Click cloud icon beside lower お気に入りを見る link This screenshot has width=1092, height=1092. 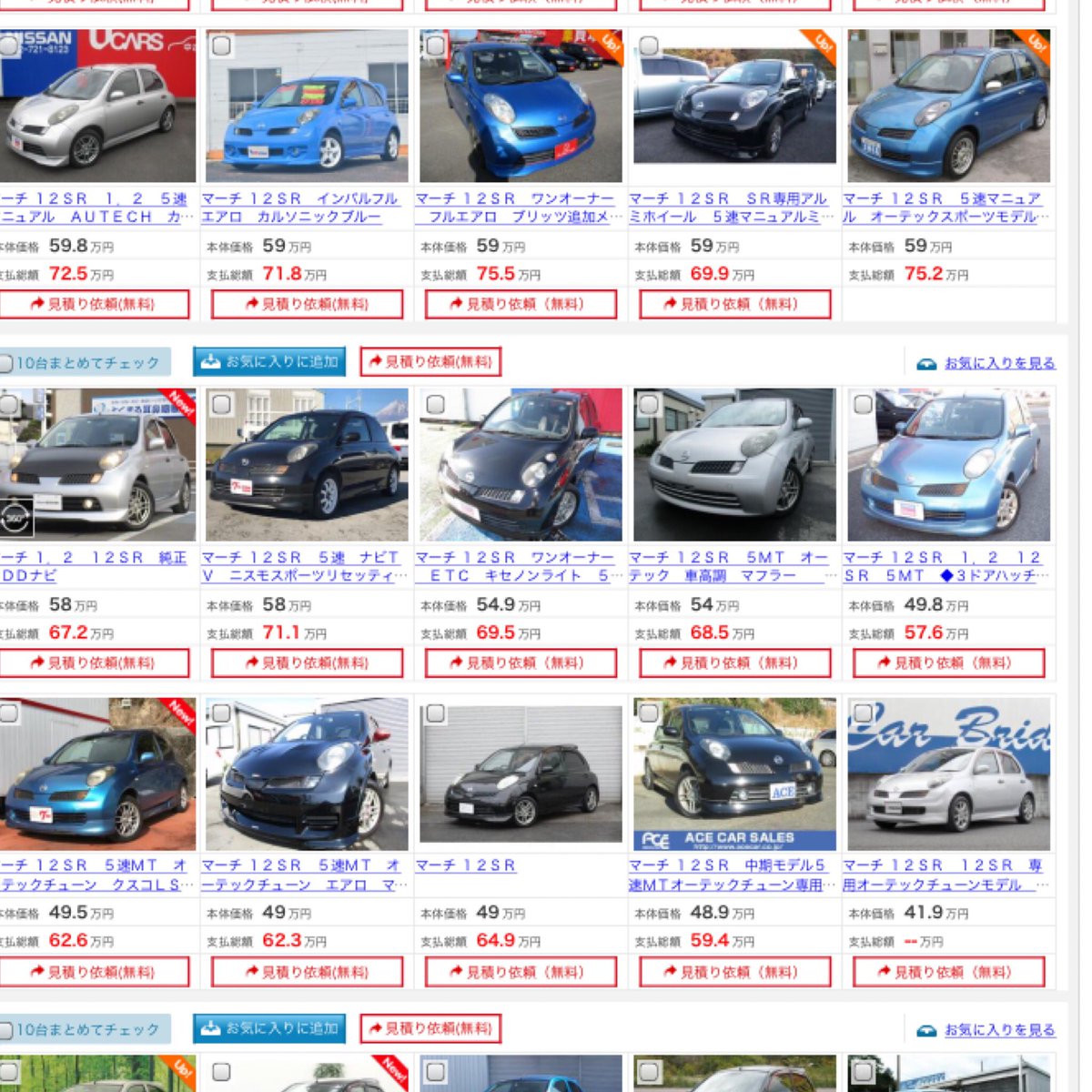coord(926,1030)
